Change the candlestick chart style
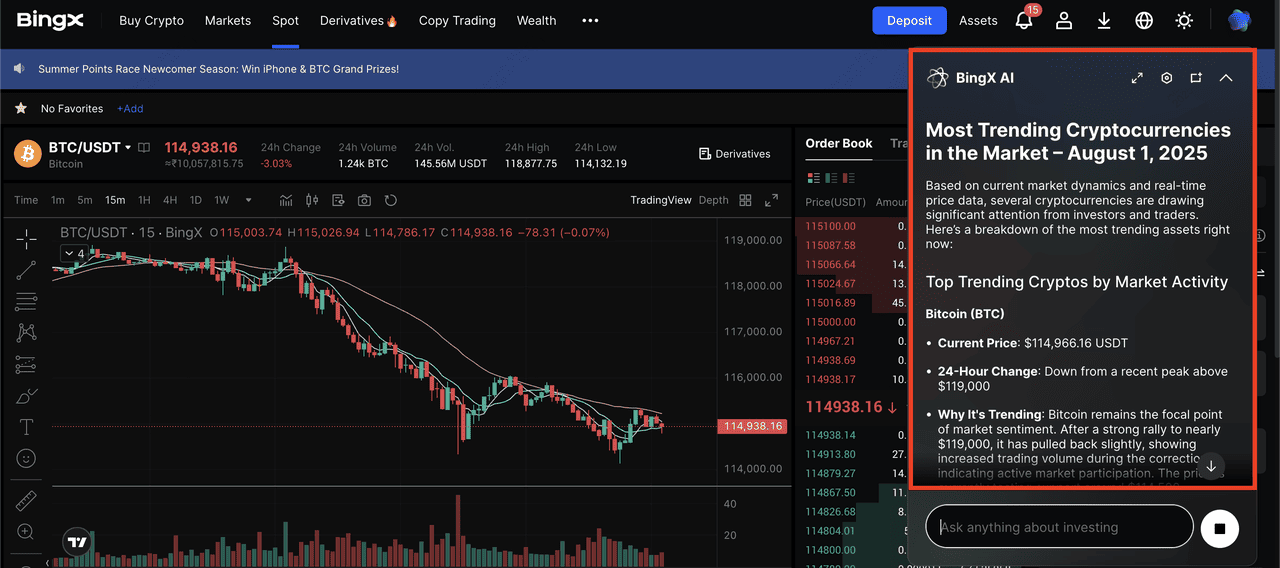This screenshot has width=1280, height=568. (x=312, y=200)
